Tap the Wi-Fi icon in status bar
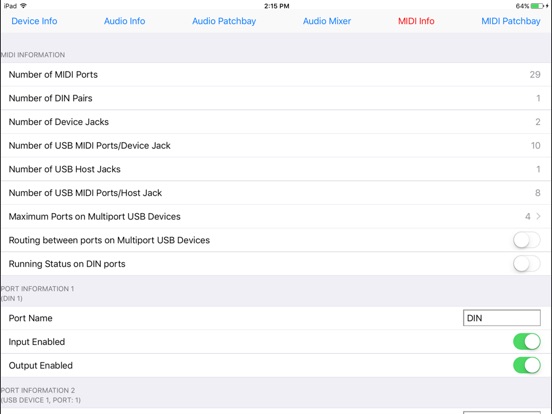Viewport: 552px width, 414px height. (x=24, y=6)
